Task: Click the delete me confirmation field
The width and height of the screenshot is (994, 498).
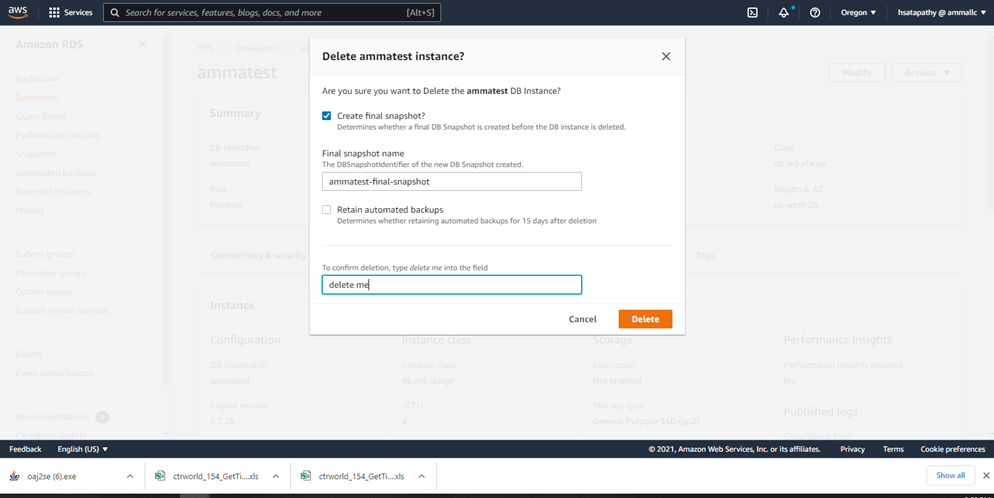Action: [x=451, y=285]
